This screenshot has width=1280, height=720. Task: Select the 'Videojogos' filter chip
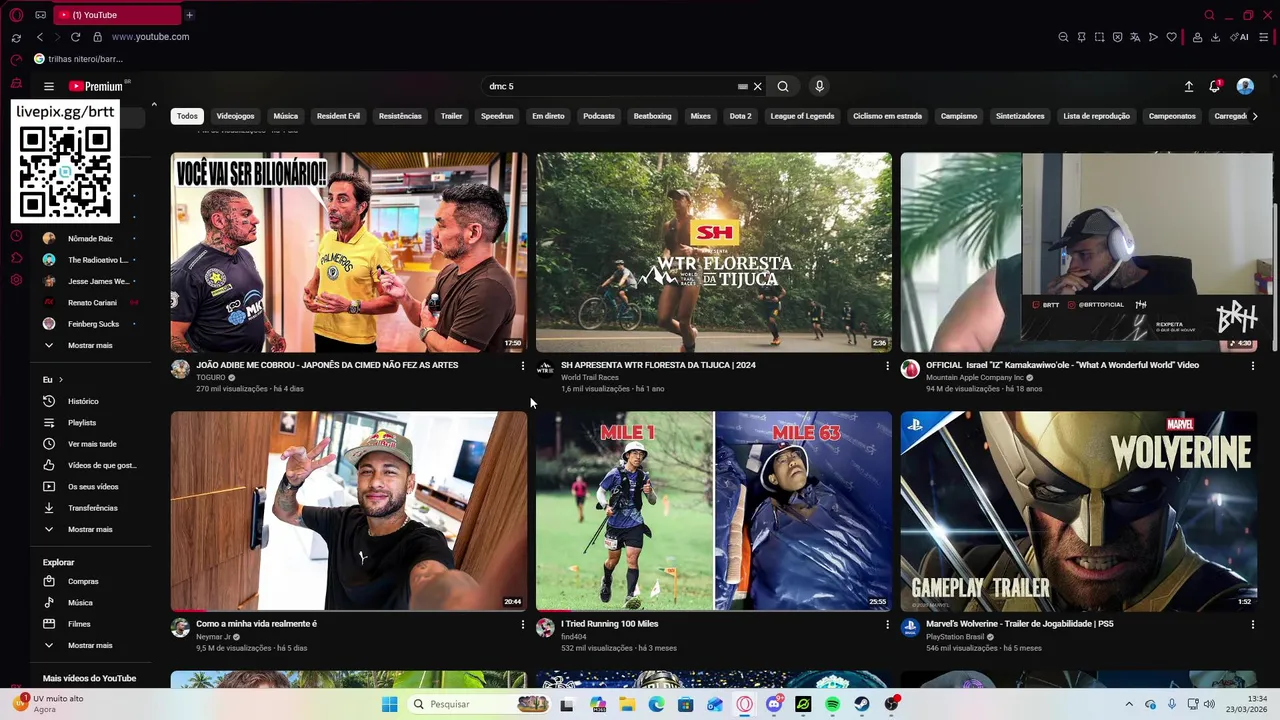pyautogui.click(x=235, y=116)
